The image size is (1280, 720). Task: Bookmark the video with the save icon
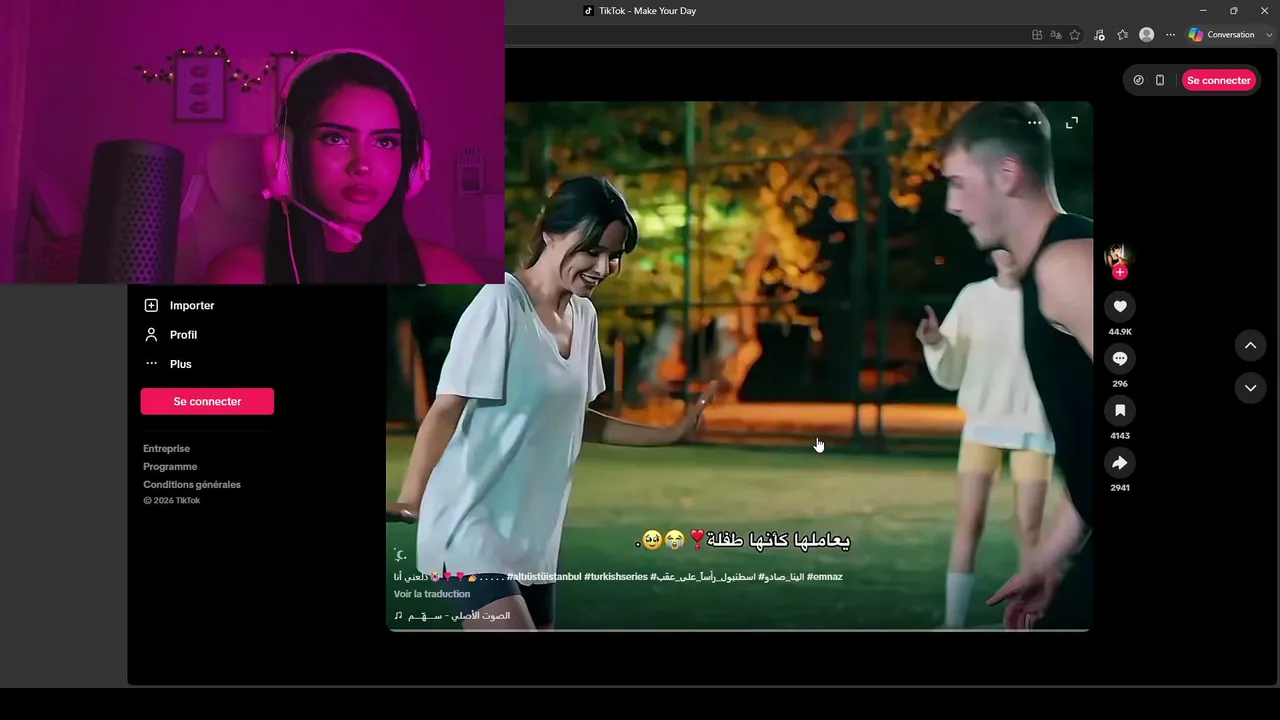(x=1120, y=411)
